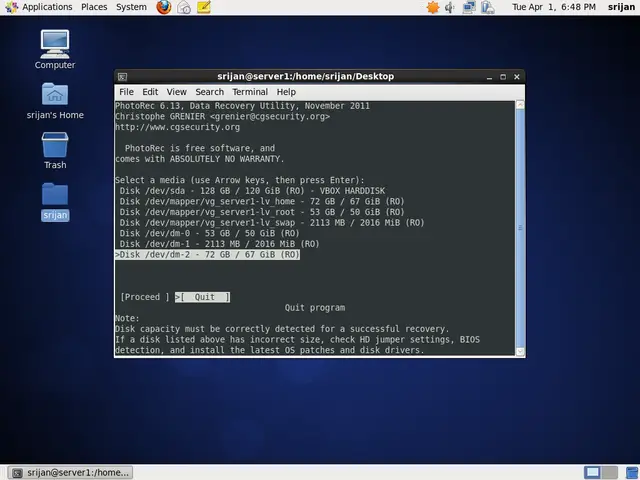
Task: Click the srijan user menu in top panel
Action: 621,7
